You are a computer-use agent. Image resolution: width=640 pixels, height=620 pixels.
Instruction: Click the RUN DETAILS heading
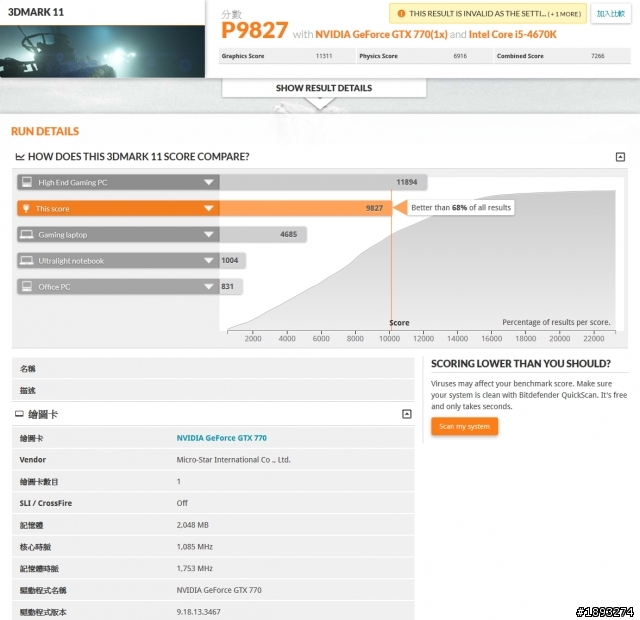45,131
